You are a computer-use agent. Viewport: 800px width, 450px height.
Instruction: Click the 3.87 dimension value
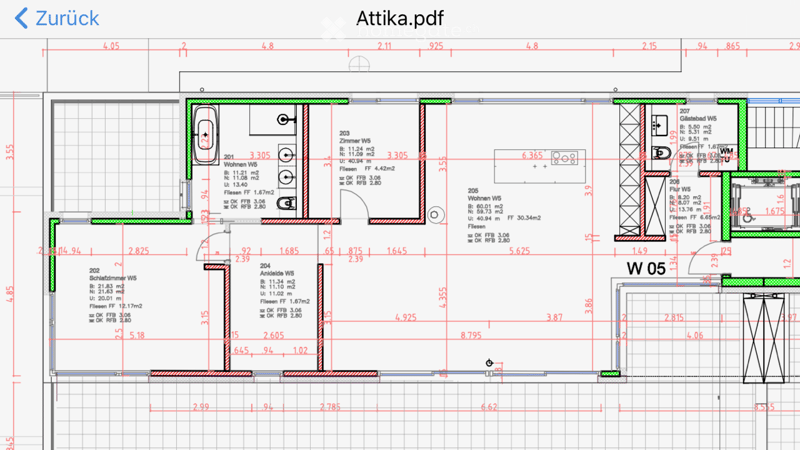click(554, 318)
